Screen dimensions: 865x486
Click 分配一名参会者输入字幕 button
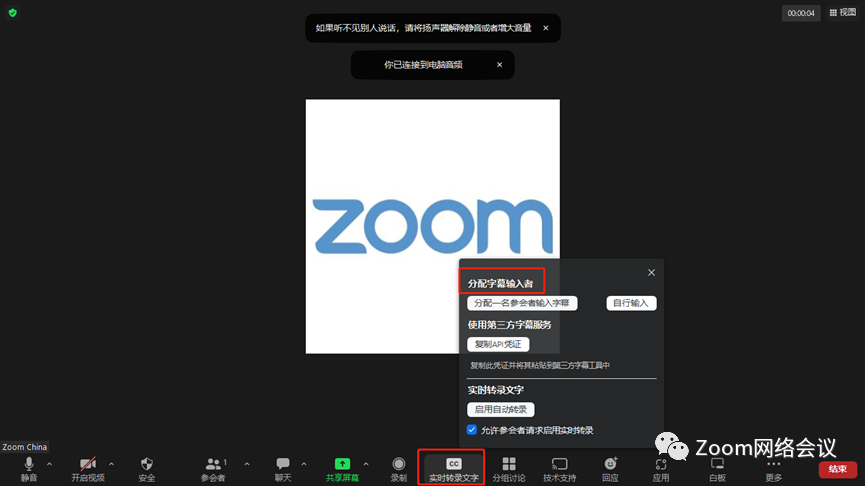522,303
